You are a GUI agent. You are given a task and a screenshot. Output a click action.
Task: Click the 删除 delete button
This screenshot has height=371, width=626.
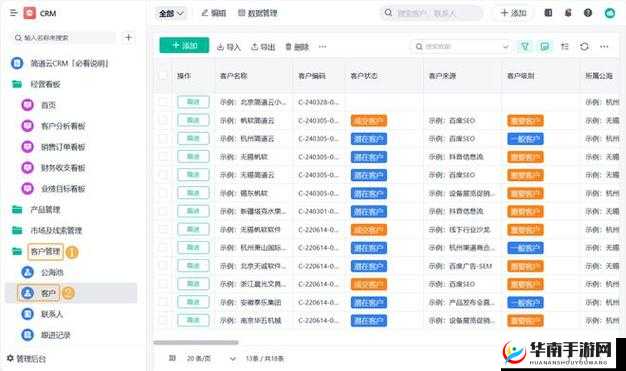(x=297, y=47)
